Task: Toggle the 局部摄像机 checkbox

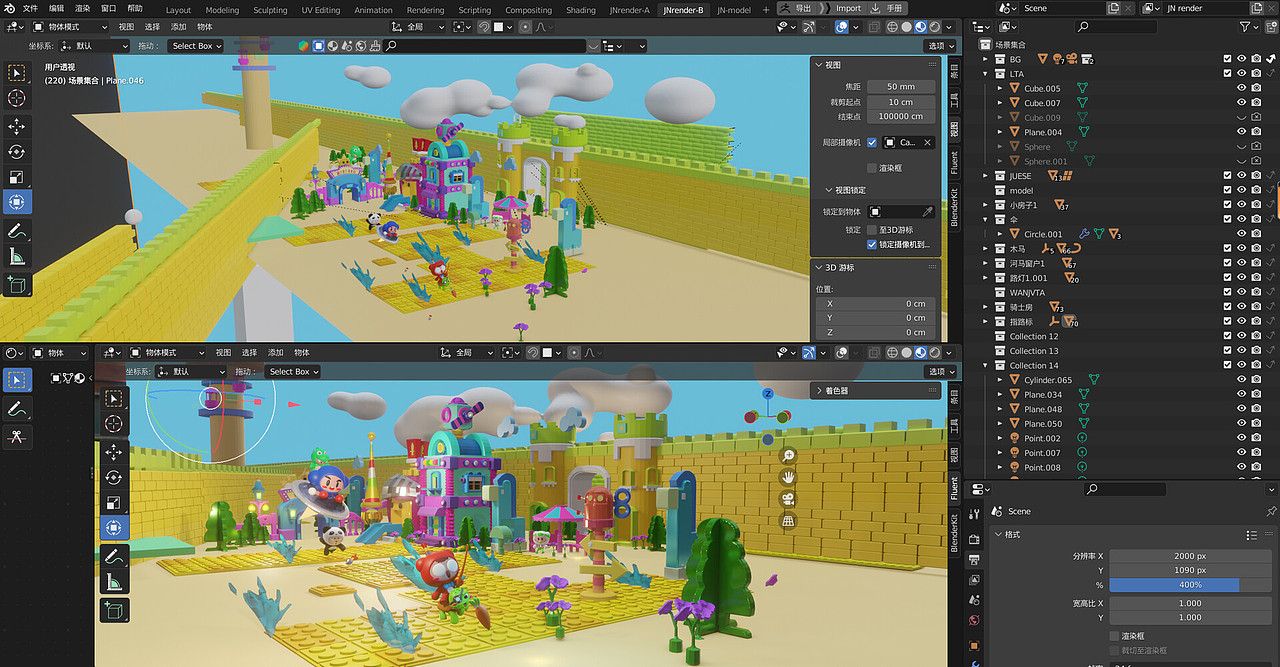Action: pos(872,142)
